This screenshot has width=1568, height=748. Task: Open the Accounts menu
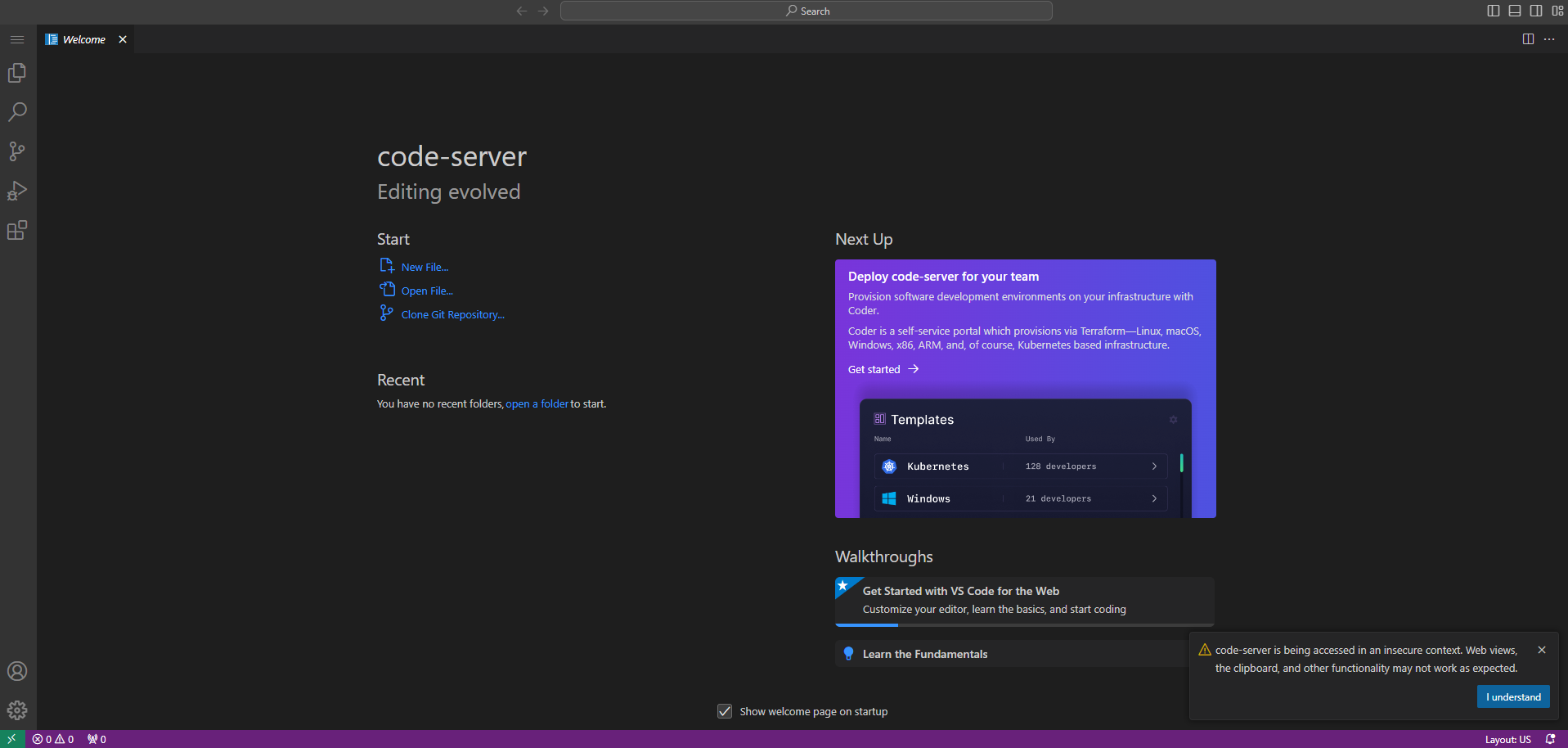tap(17, 670)
